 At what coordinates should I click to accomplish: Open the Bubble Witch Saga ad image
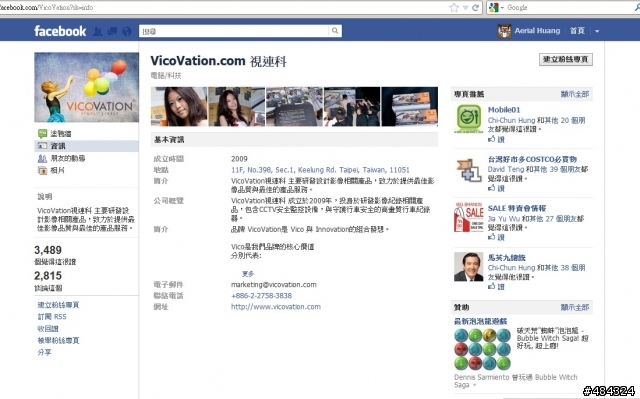click(x=482, y=348)
